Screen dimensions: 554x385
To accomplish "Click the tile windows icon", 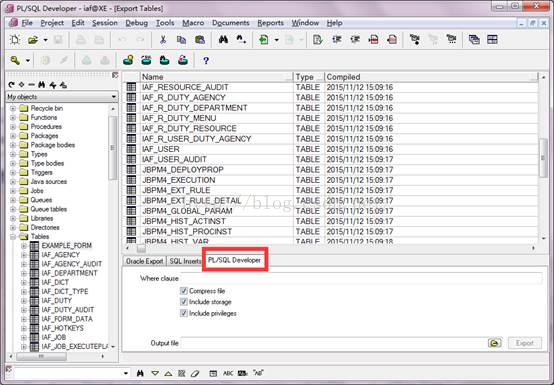I will coord(492,40).
